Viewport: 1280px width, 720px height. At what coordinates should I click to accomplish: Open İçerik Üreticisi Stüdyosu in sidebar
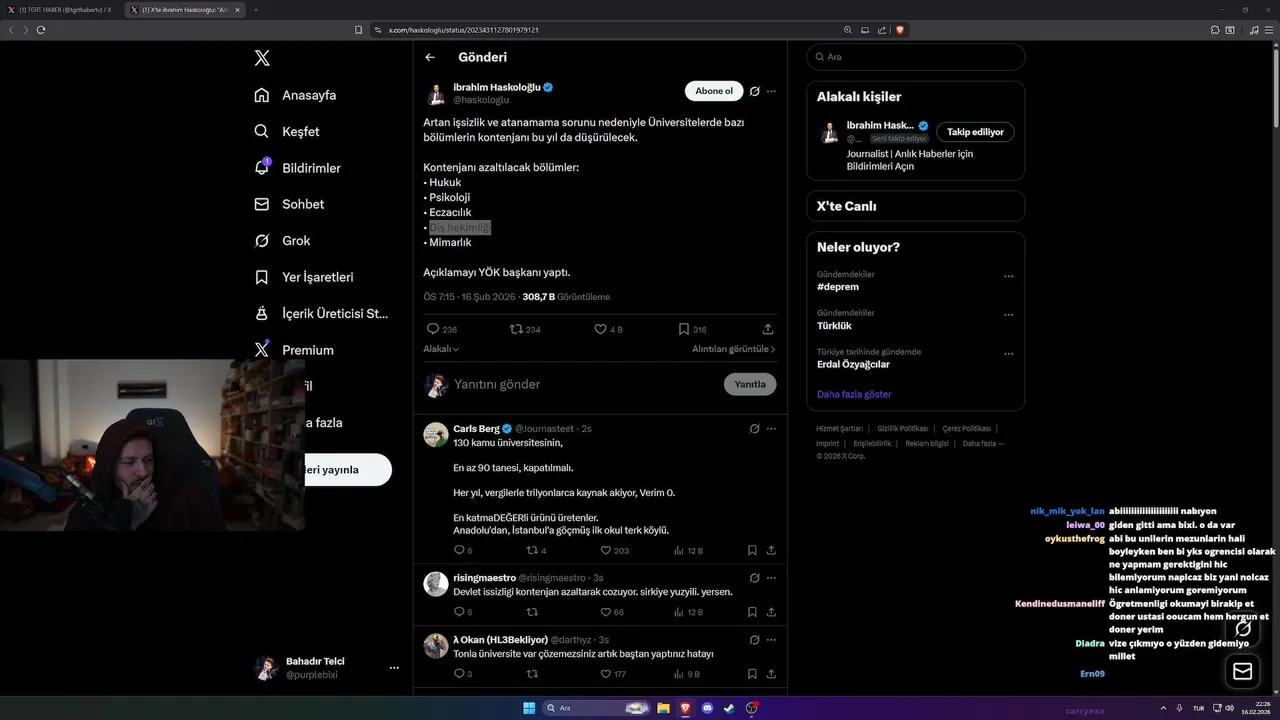pos(321,313)
